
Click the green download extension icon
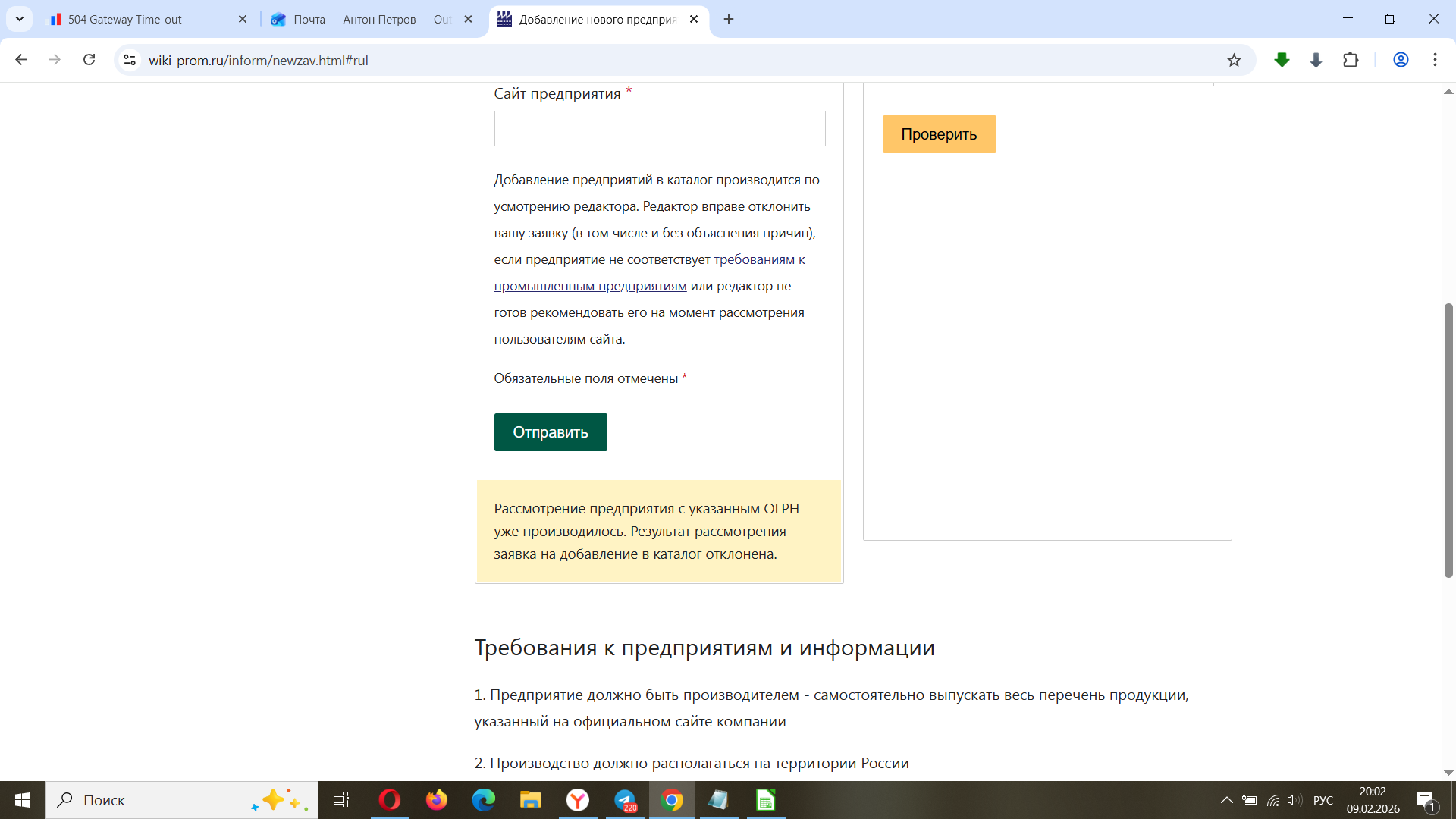1282,60
